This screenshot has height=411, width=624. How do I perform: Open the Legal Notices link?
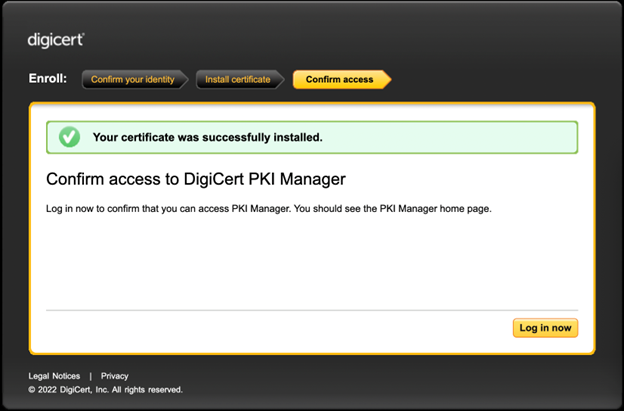pos(54,376)
